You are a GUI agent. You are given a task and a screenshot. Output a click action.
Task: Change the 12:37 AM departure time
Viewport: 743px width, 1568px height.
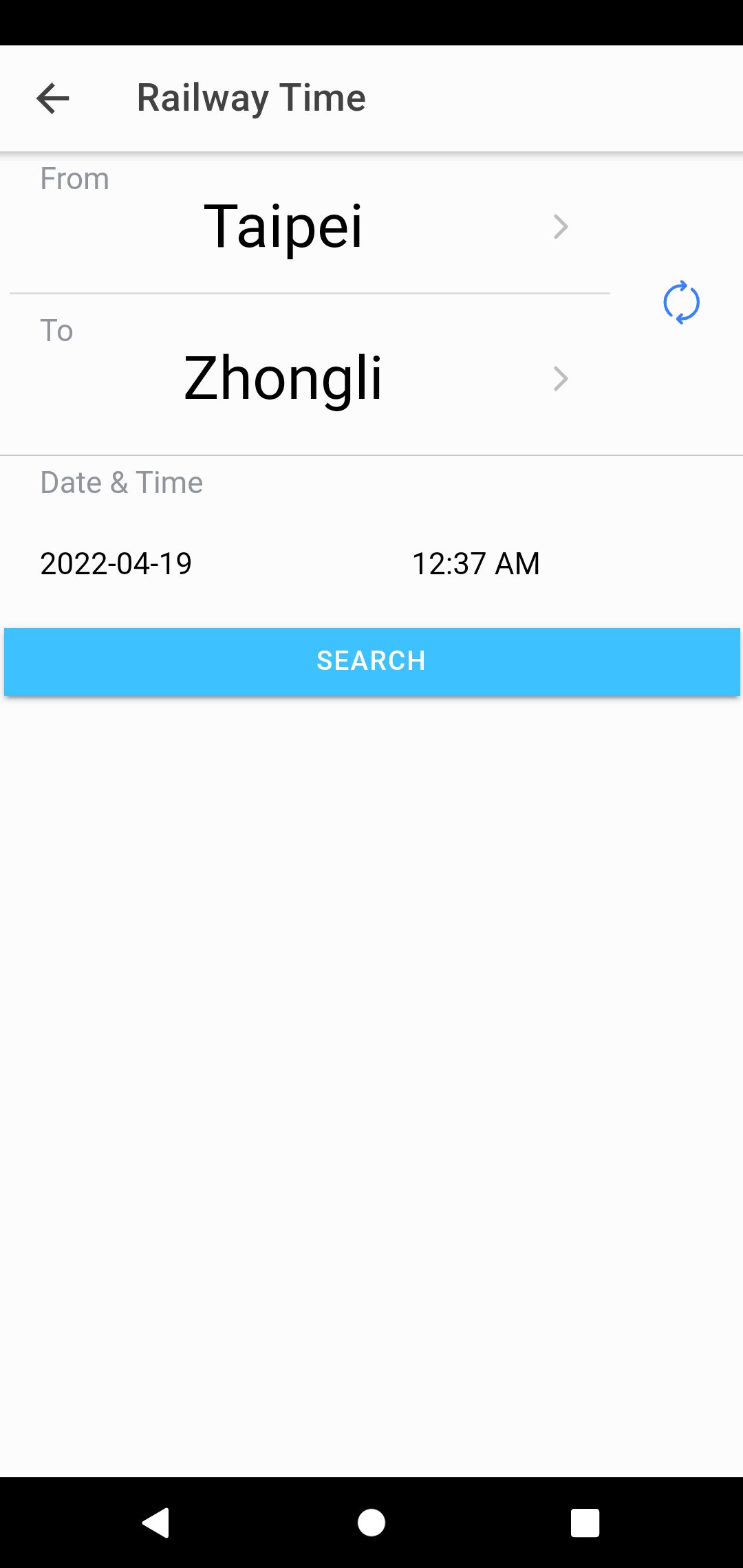pyautogui.click(x=475, y=564)
